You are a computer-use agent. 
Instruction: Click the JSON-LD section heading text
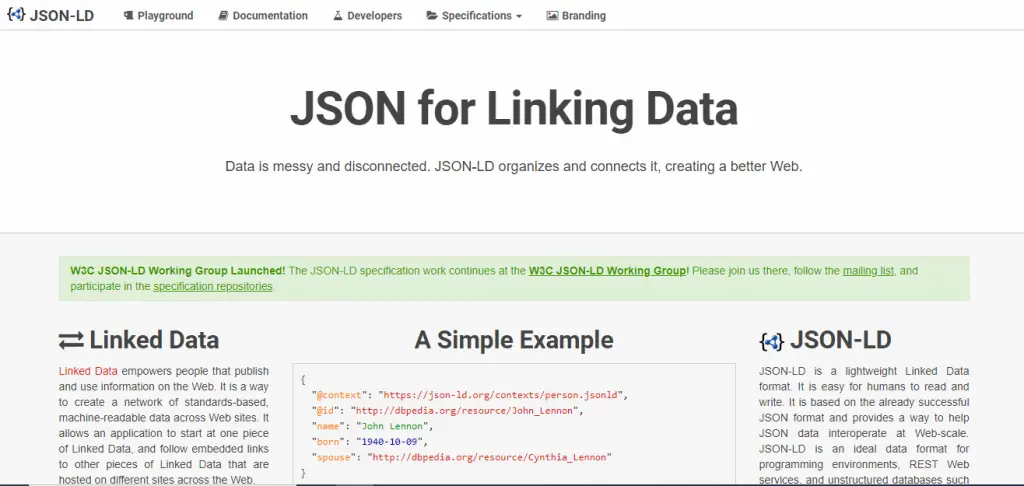pos(840,340)
